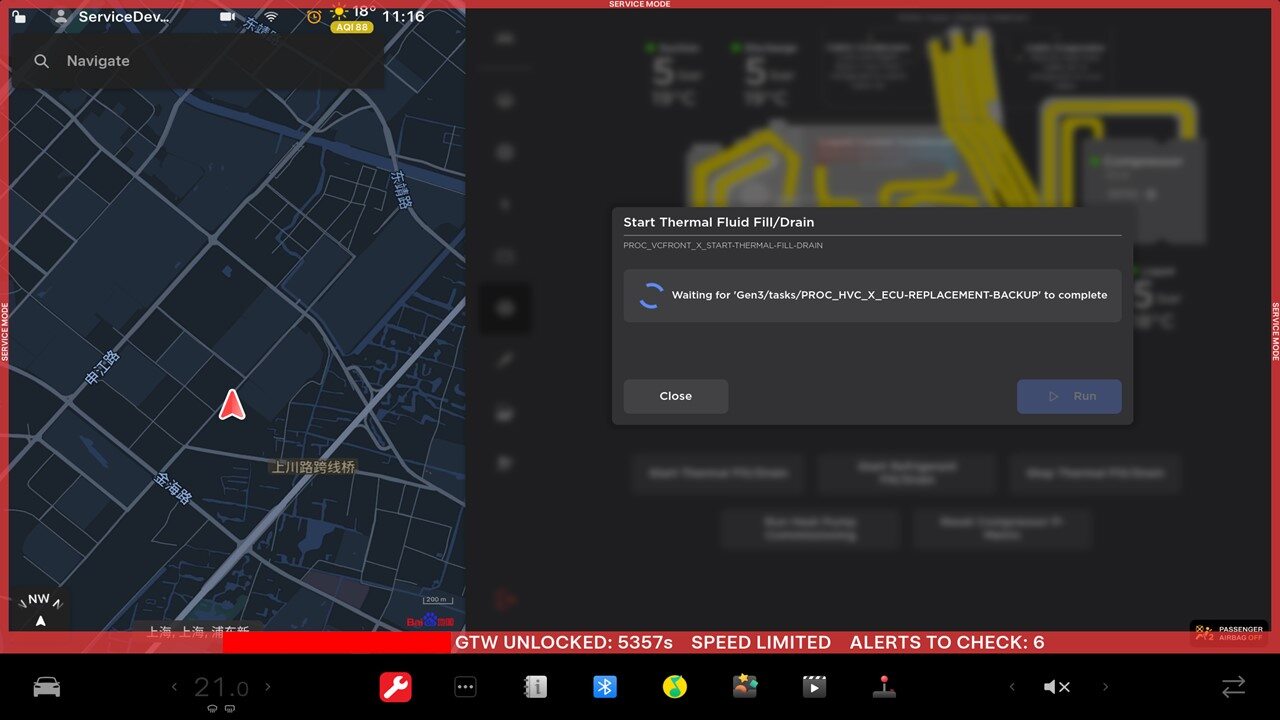Toggle the NW compass map orientation
The image size is (1280, 720).
tap(40, 609)
